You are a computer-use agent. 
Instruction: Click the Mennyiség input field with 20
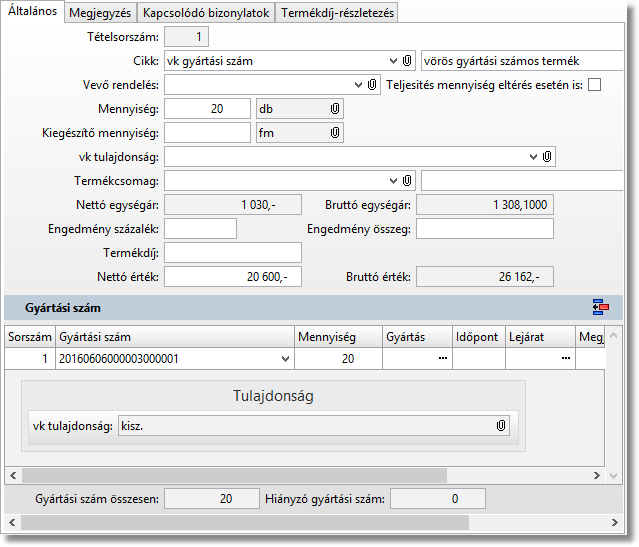coord(206,109)
